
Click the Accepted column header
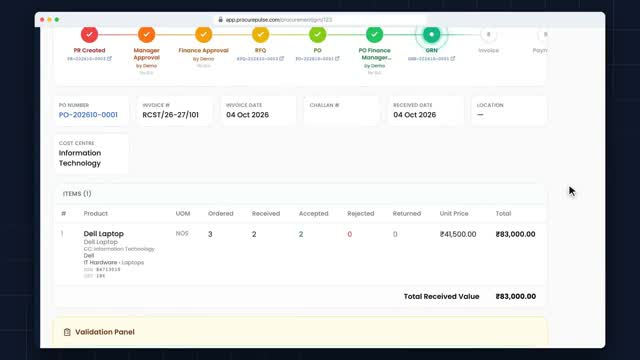tap(313, 213)
